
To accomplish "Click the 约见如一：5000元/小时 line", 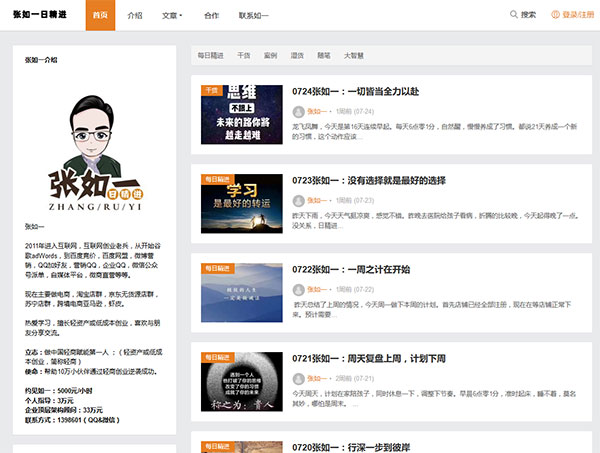I will (x=59, y=391).
